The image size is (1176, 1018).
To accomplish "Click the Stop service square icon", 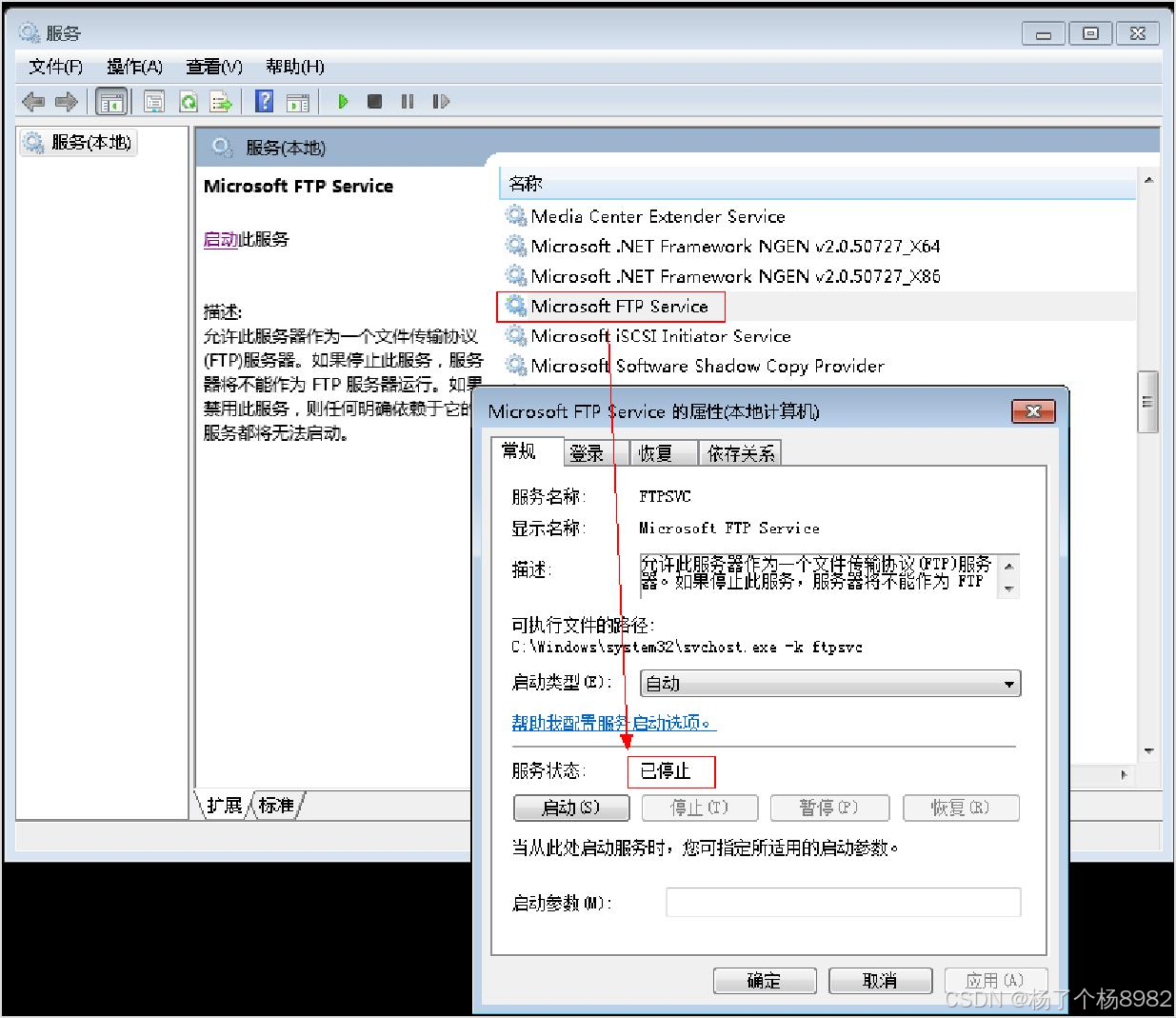I will click(x=375, y=101).
